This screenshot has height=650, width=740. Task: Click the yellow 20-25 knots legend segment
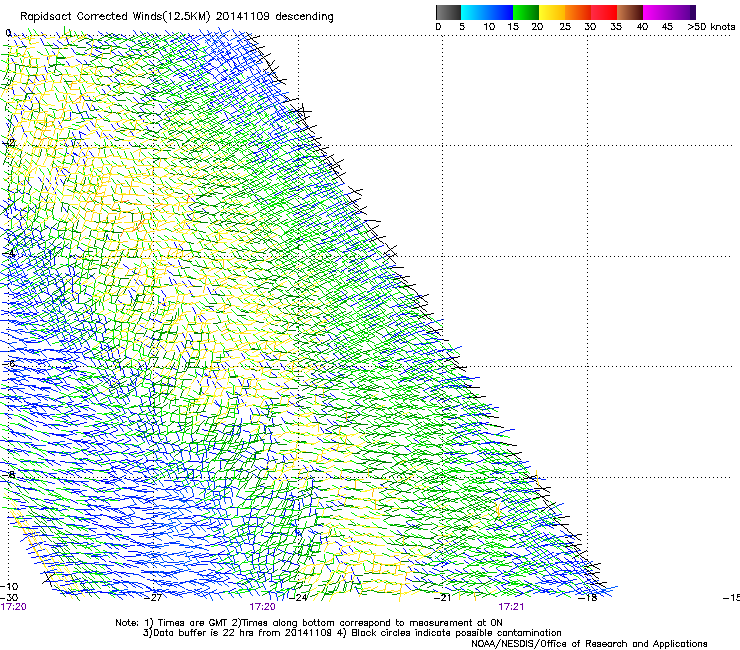(552, 12)
